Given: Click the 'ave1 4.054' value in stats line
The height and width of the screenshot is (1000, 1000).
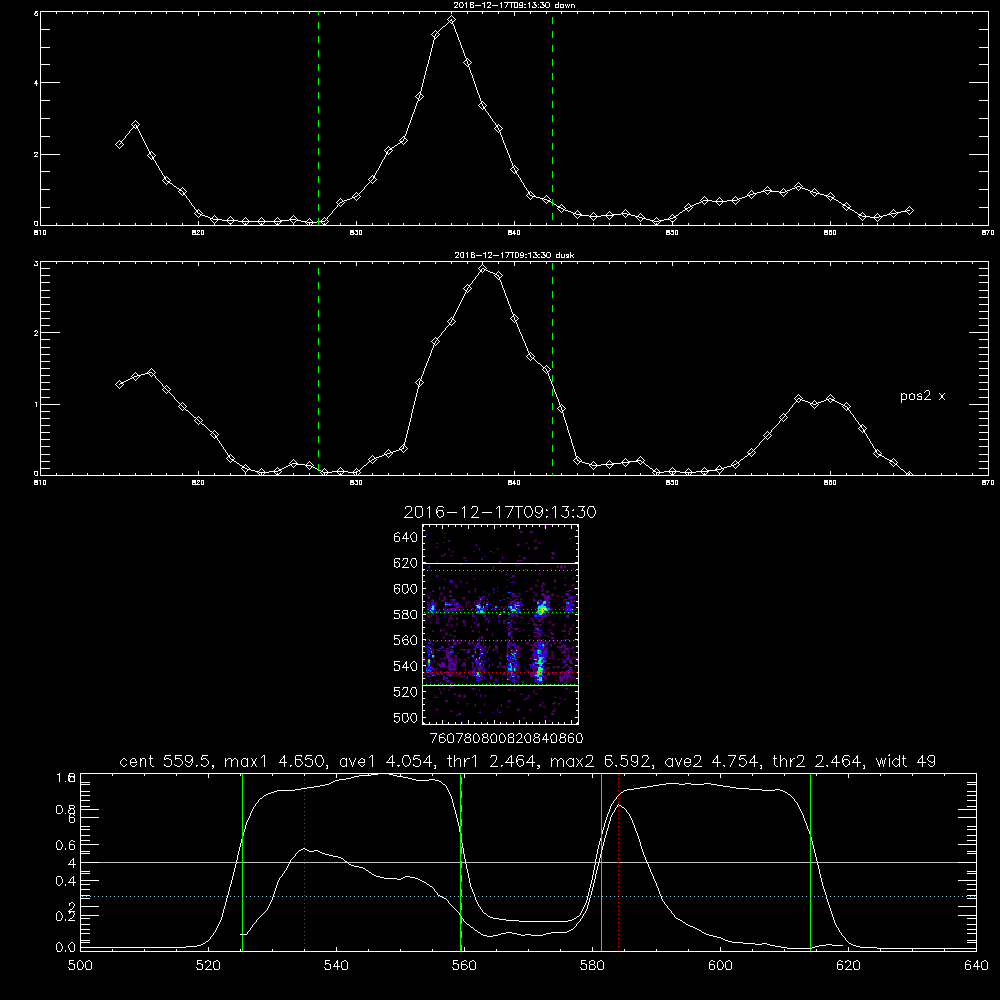Looking at the screenshot, I should (388, 761).
